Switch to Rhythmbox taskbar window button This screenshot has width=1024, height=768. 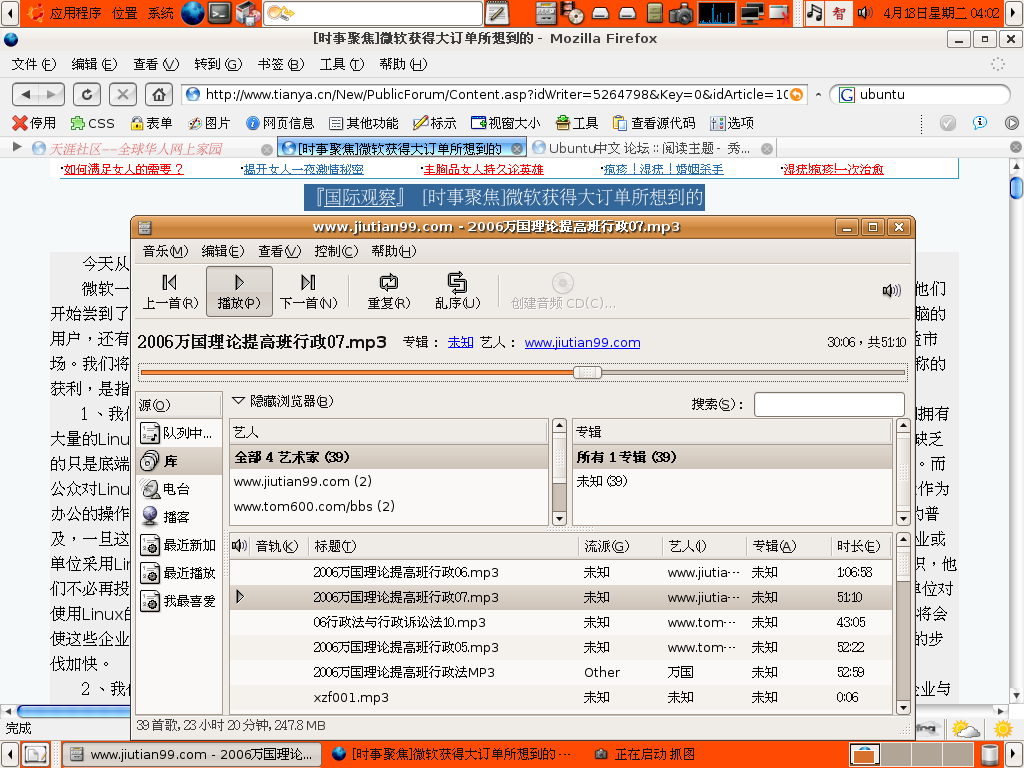pos(193,754)
